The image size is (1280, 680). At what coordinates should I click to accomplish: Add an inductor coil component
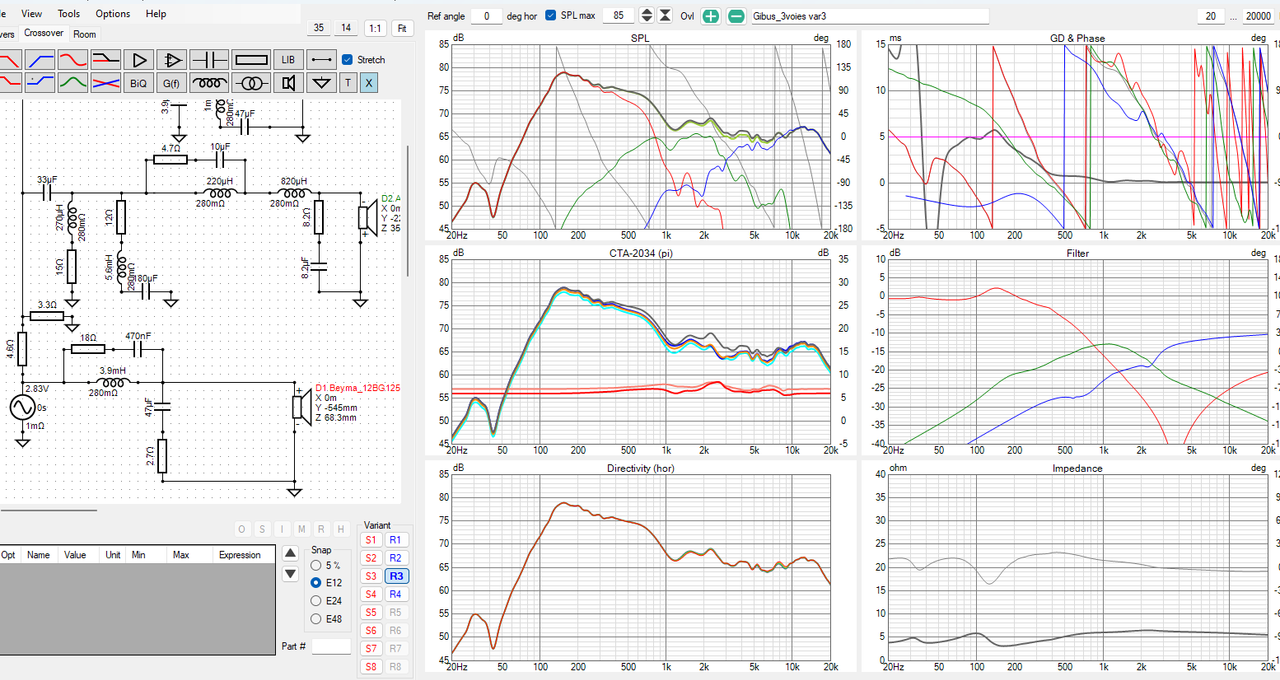209,83
